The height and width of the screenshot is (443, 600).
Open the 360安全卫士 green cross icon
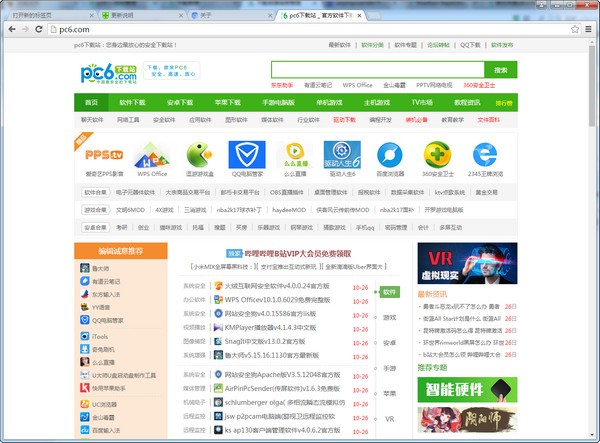click(x=437, y=155)
